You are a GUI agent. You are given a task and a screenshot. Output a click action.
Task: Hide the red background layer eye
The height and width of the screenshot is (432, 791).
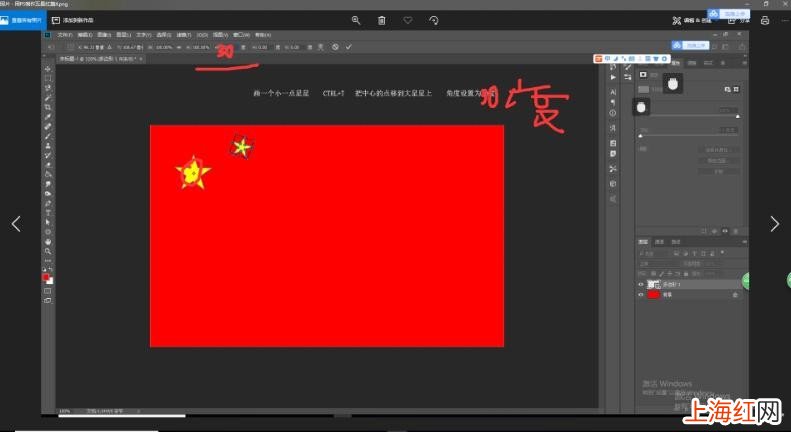pyautogui.click(x=641, y=295)
